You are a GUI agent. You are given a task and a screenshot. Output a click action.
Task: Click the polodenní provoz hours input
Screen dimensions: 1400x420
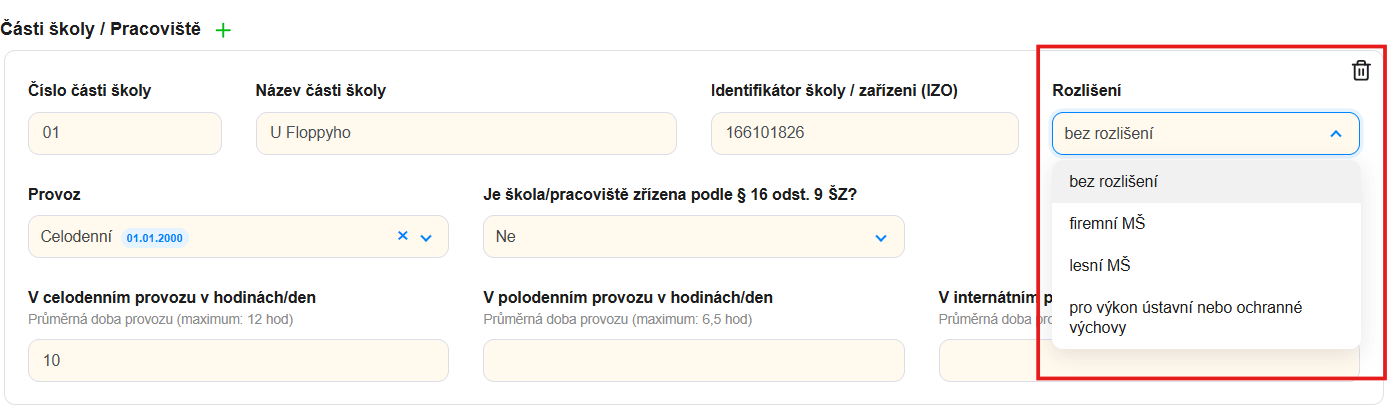click(693, 360)
